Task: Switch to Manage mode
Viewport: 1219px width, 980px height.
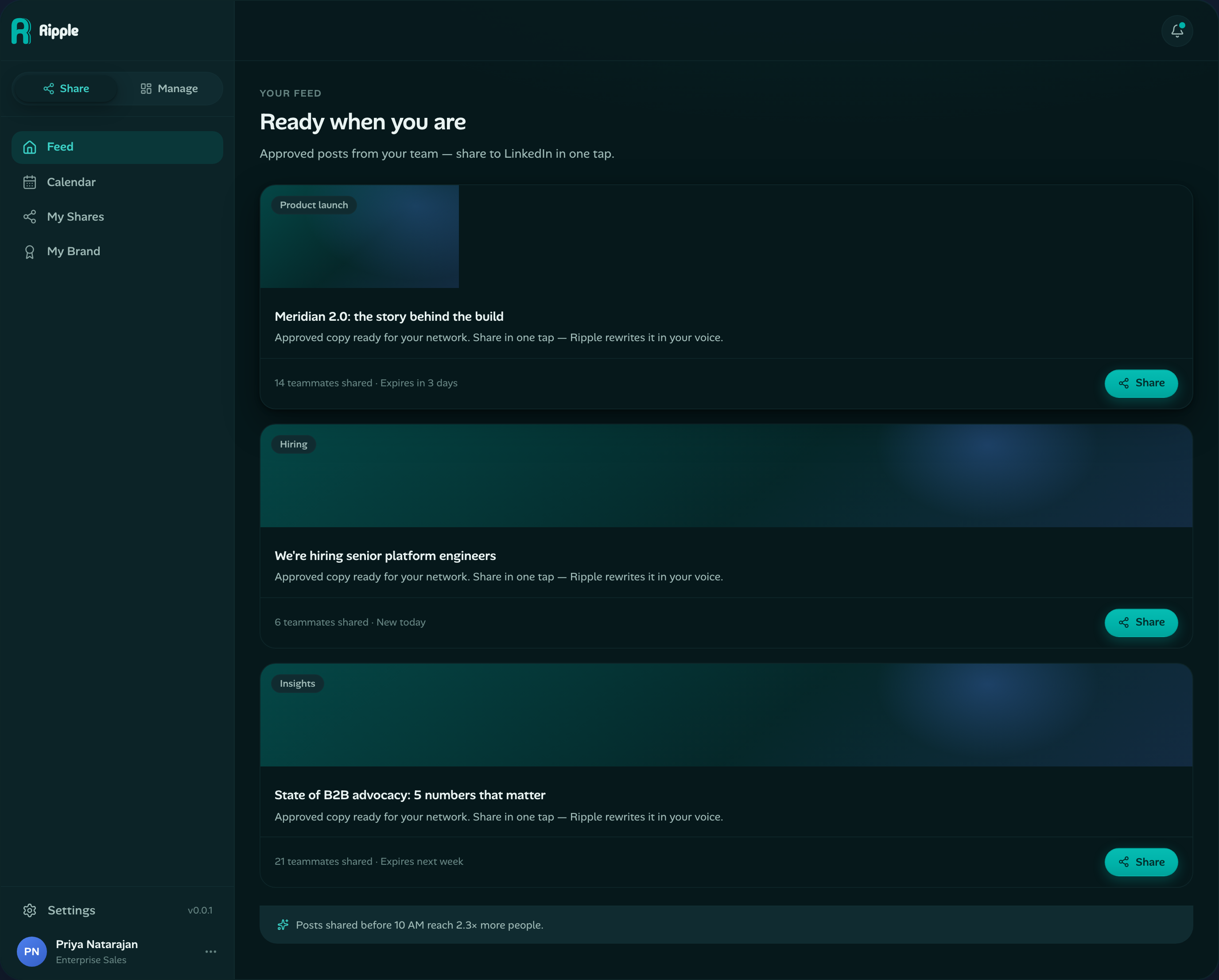Action: pyautogui.click(x=169, y=89)
